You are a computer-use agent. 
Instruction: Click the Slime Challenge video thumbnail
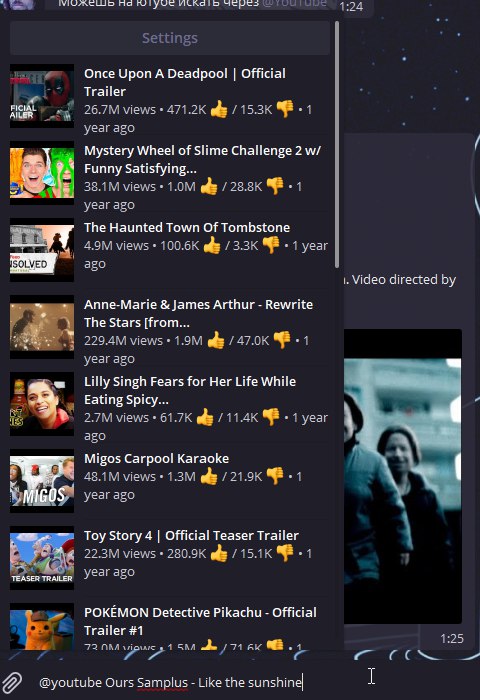[42, 173]
